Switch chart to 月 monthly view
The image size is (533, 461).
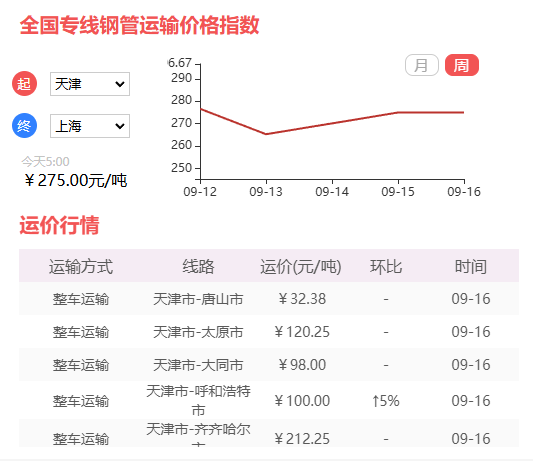[422, 65]
